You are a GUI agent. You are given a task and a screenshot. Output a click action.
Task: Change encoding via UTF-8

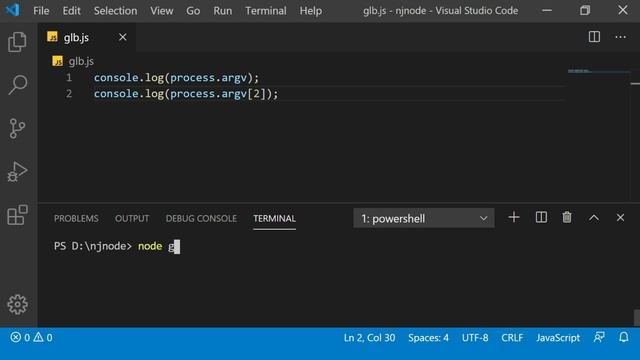(x=475, y=338)
